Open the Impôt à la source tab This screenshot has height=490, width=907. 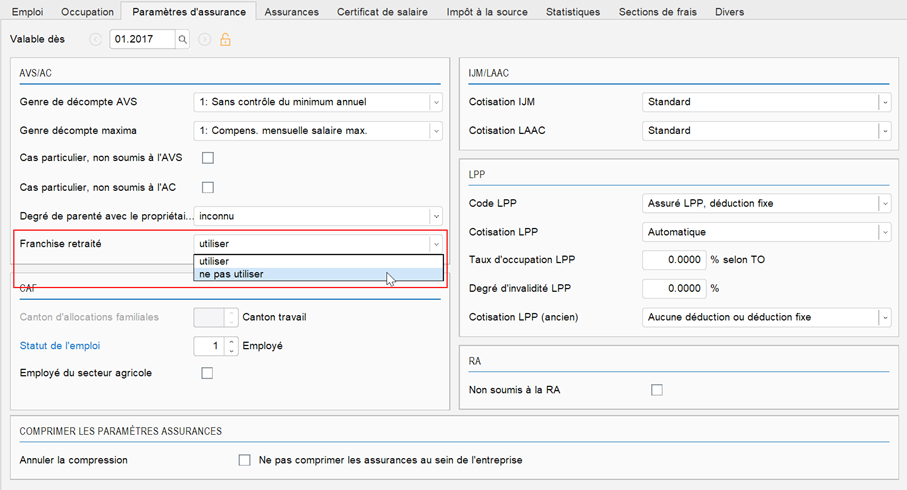487,12
